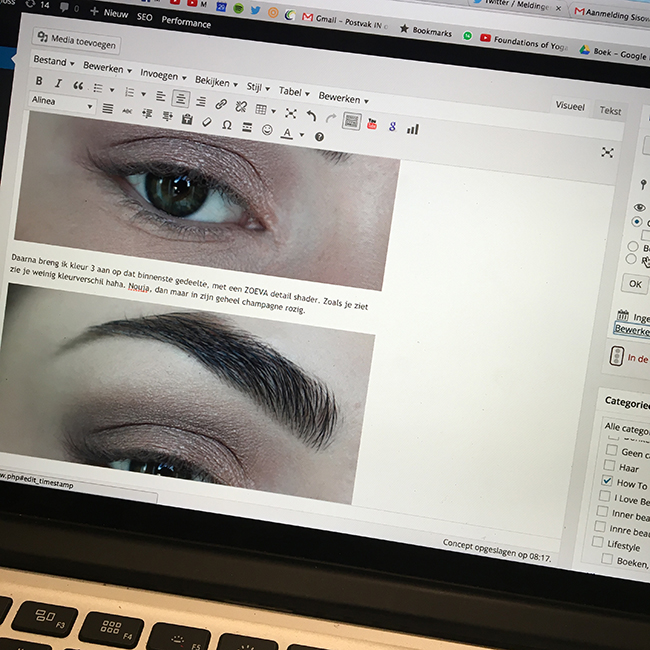This screenshot has width=650, height=650.
Task: Switch to the Visueel editor tab
Action: pos(570,106)
